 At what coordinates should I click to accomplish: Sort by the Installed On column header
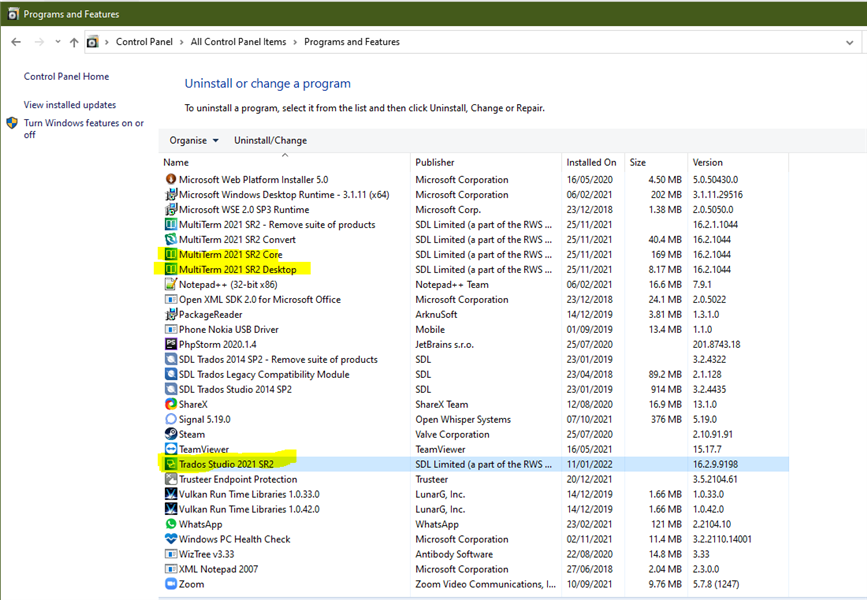pyautogui.click(x=593, y=162)
